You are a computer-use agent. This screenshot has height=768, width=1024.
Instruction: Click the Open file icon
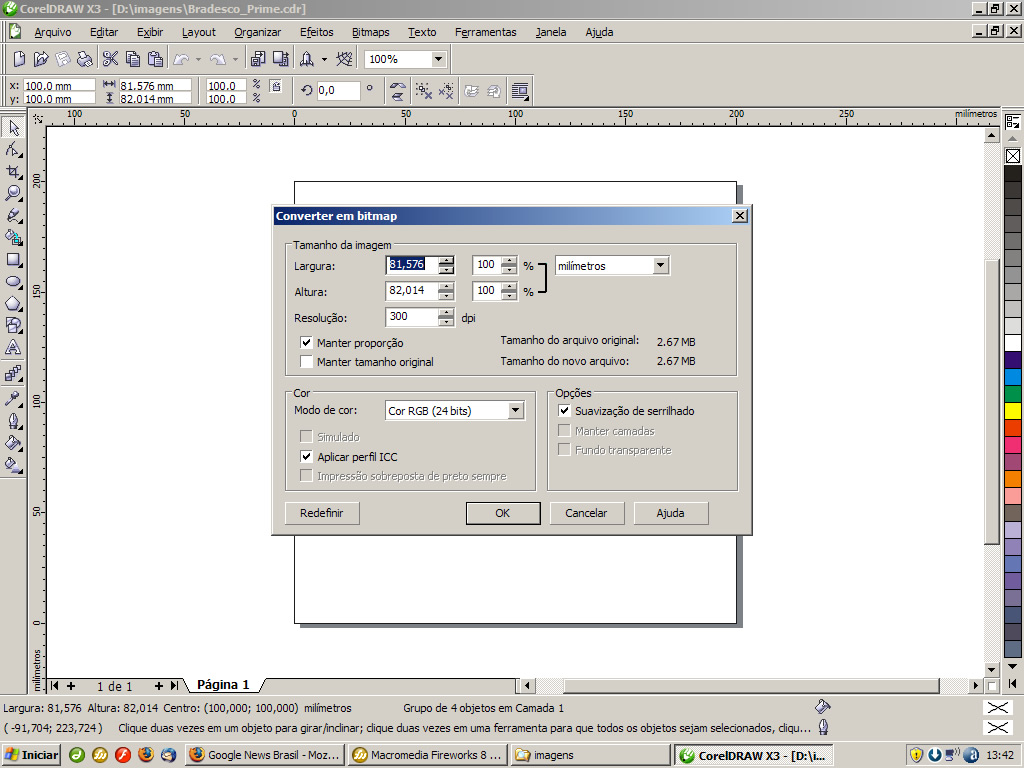(41, 59)
